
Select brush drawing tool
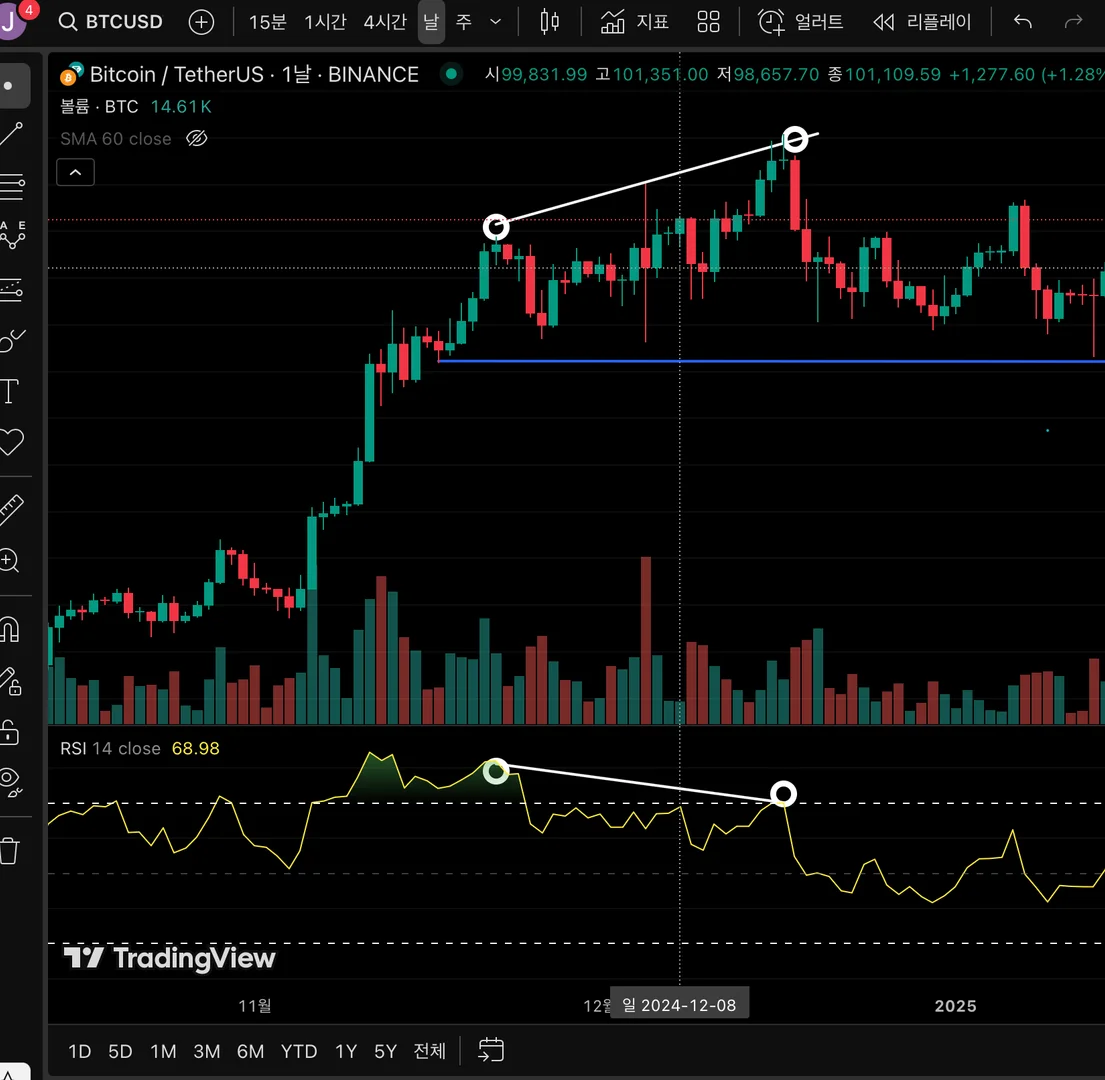(x=11, y=341)
